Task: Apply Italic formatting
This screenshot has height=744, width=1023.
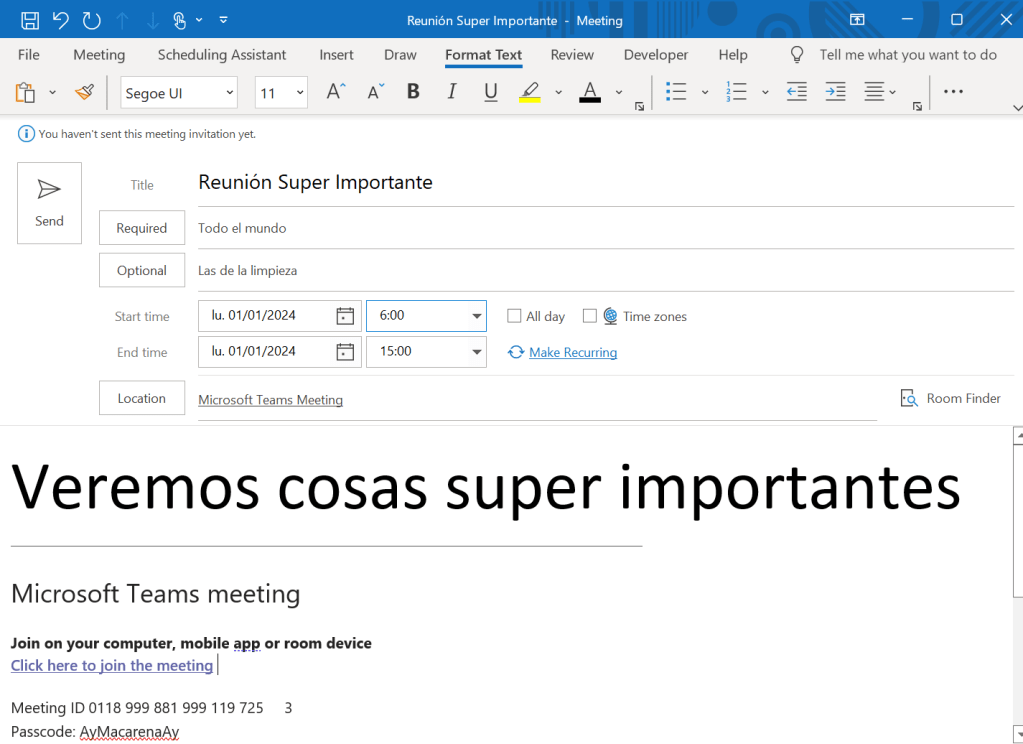Action: (451, 93)
